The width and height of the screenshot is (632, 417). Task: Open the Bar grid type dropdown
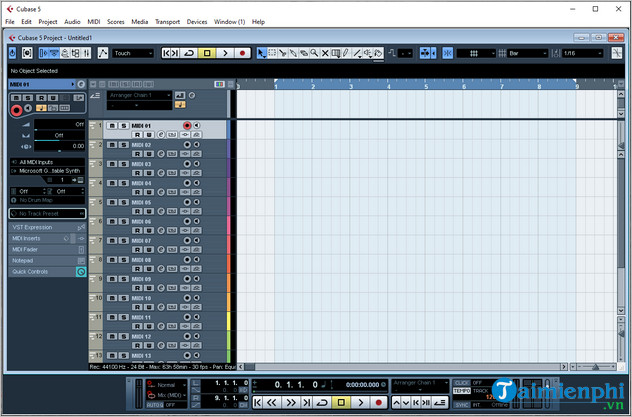(527, 53)
